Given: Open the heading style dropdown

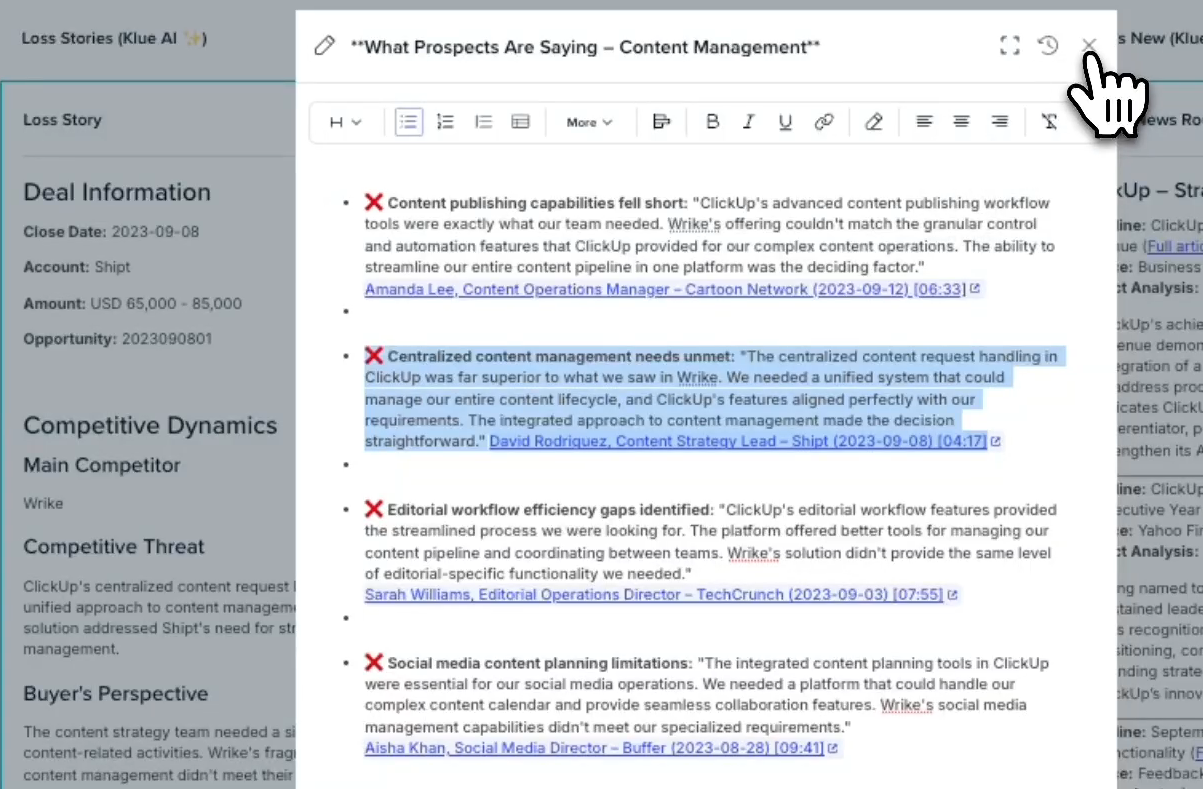Looking at the screenshot, I should tap(345, 122).
